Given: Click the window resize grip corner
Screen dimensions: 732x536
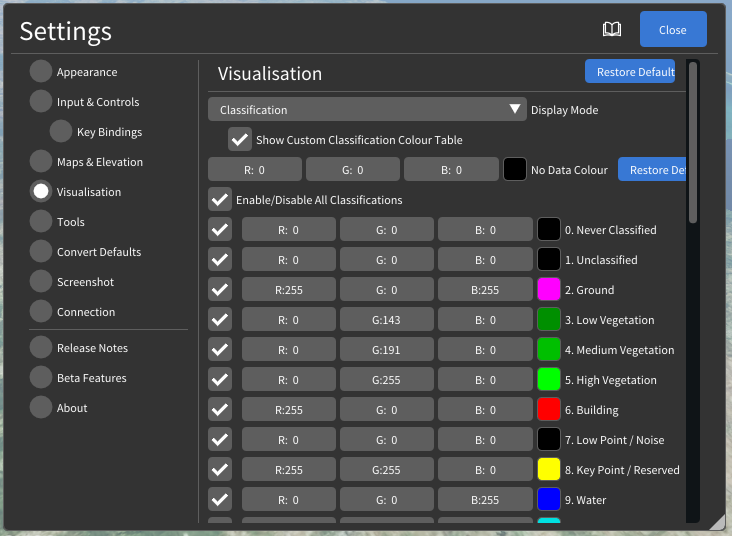Looking at the screenshot, I should coord(717,521).
